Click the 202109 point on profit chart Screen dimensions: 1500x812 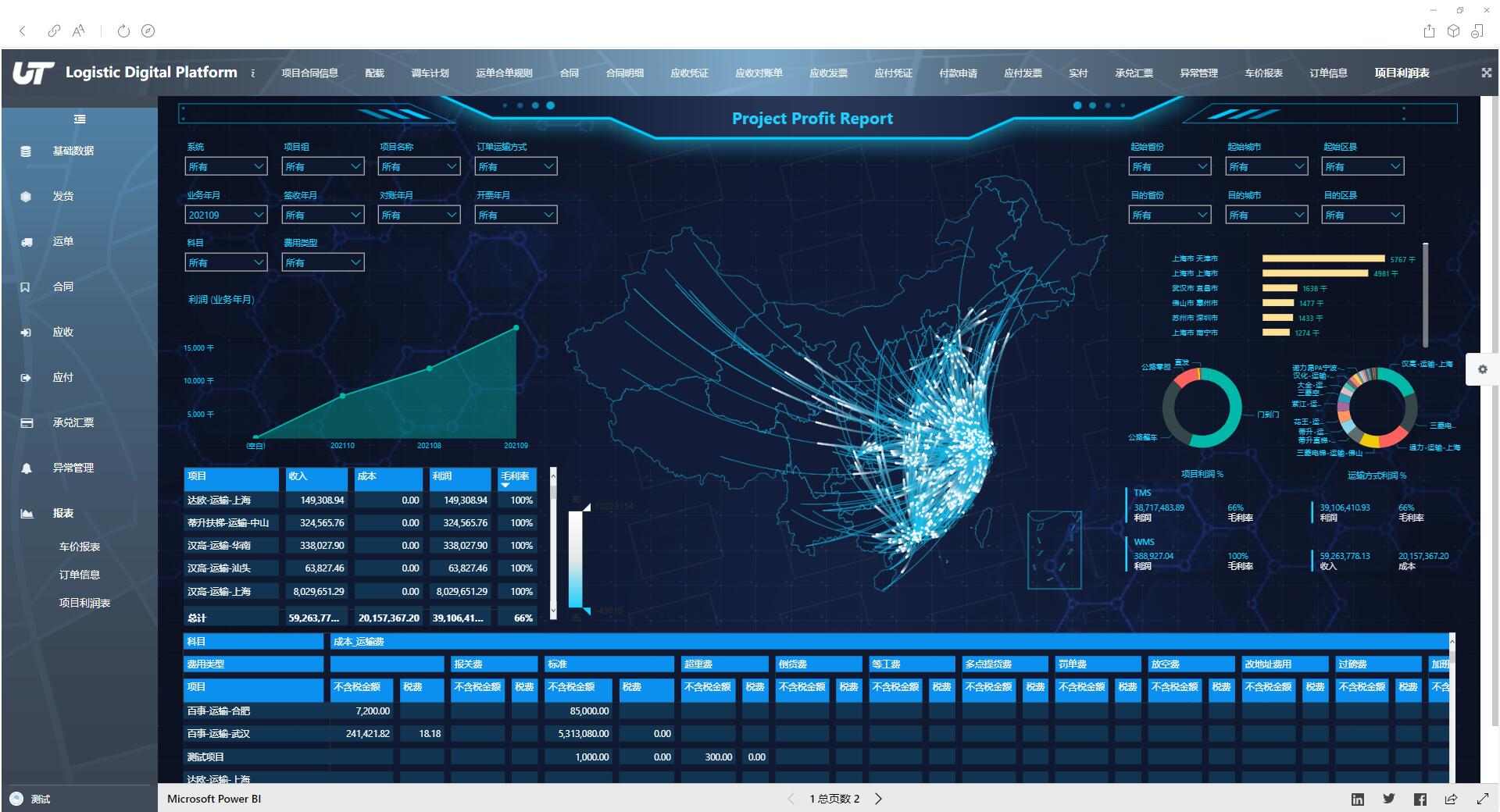(516, 328)
